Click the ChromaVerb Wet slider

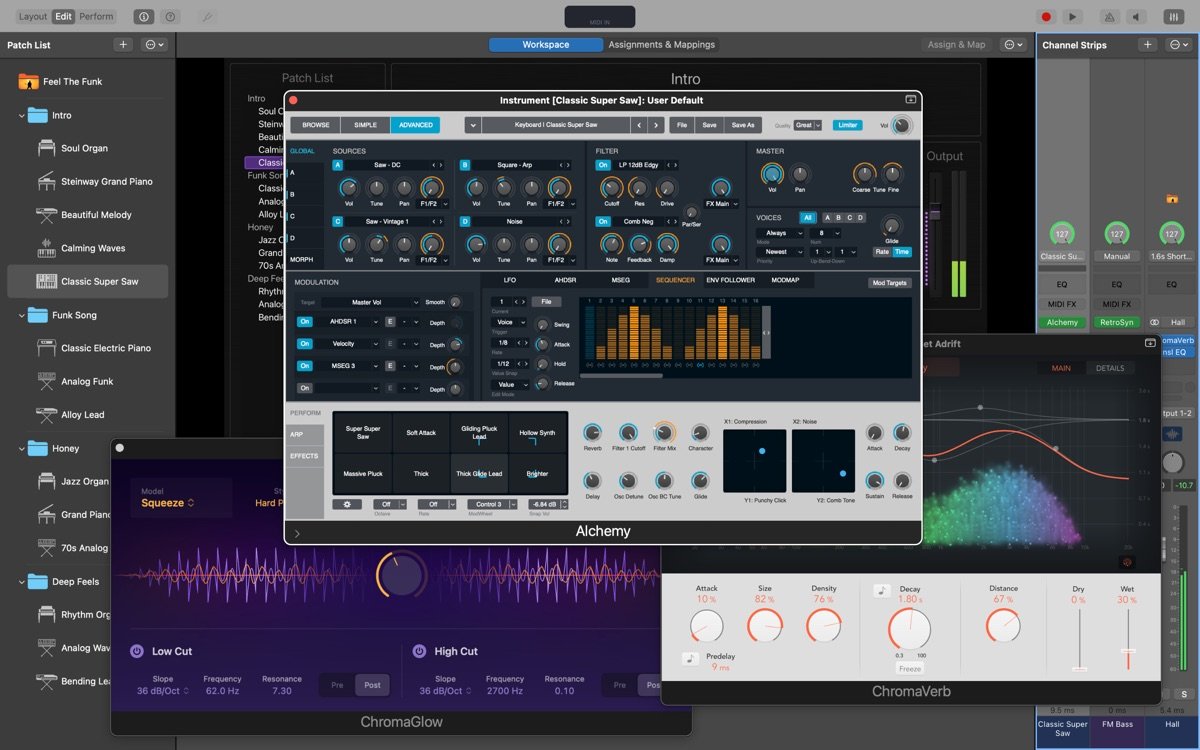tap(1127, 651)
